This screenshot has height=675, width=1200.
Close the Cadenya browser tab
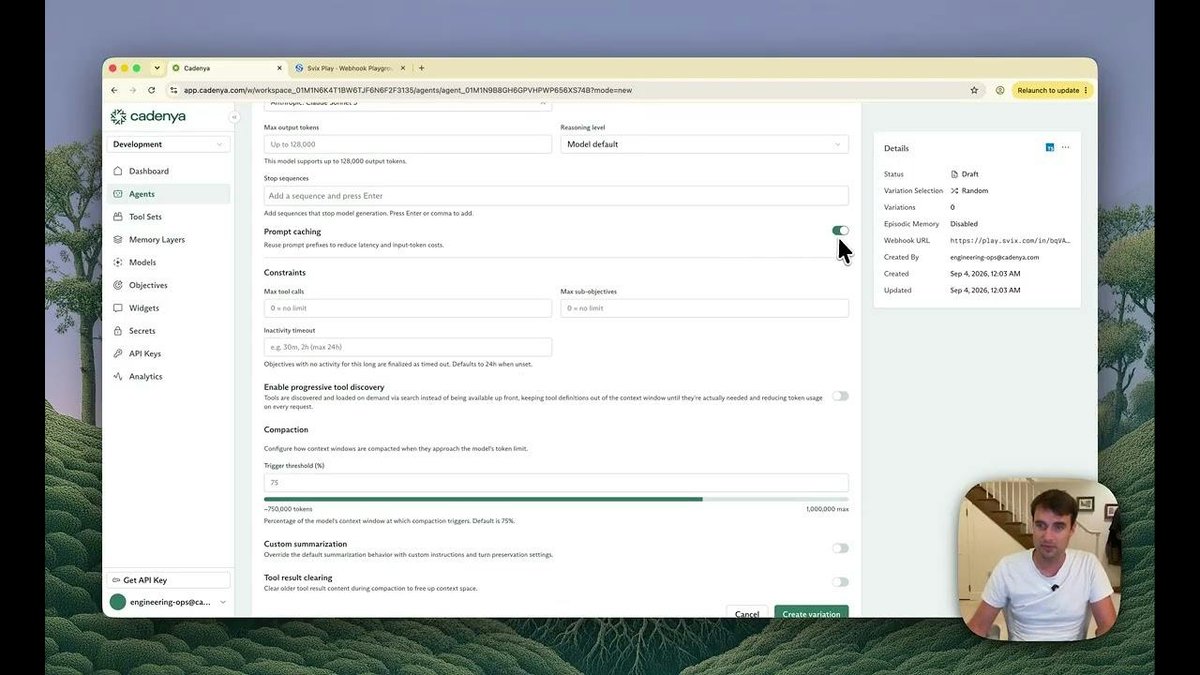click(x=280, y=68)
